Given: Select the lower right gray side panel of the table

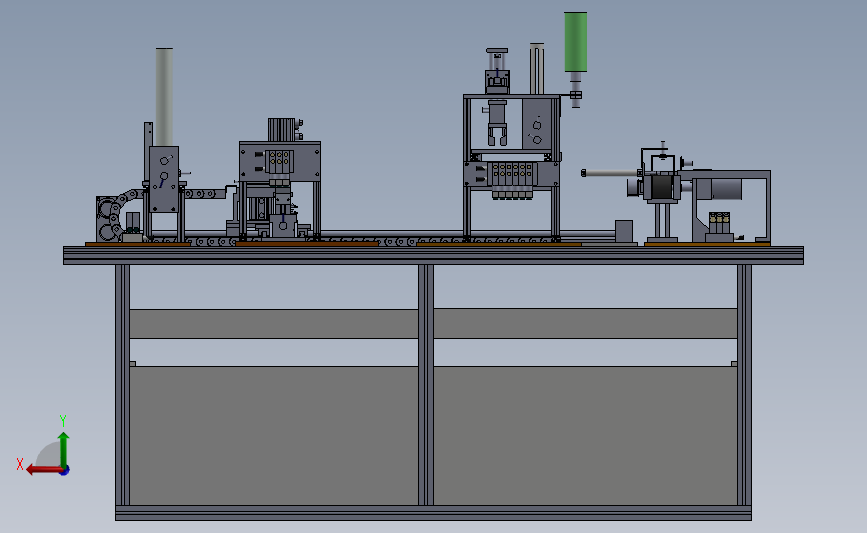Looking at the screenshot, I should point(585,435).
